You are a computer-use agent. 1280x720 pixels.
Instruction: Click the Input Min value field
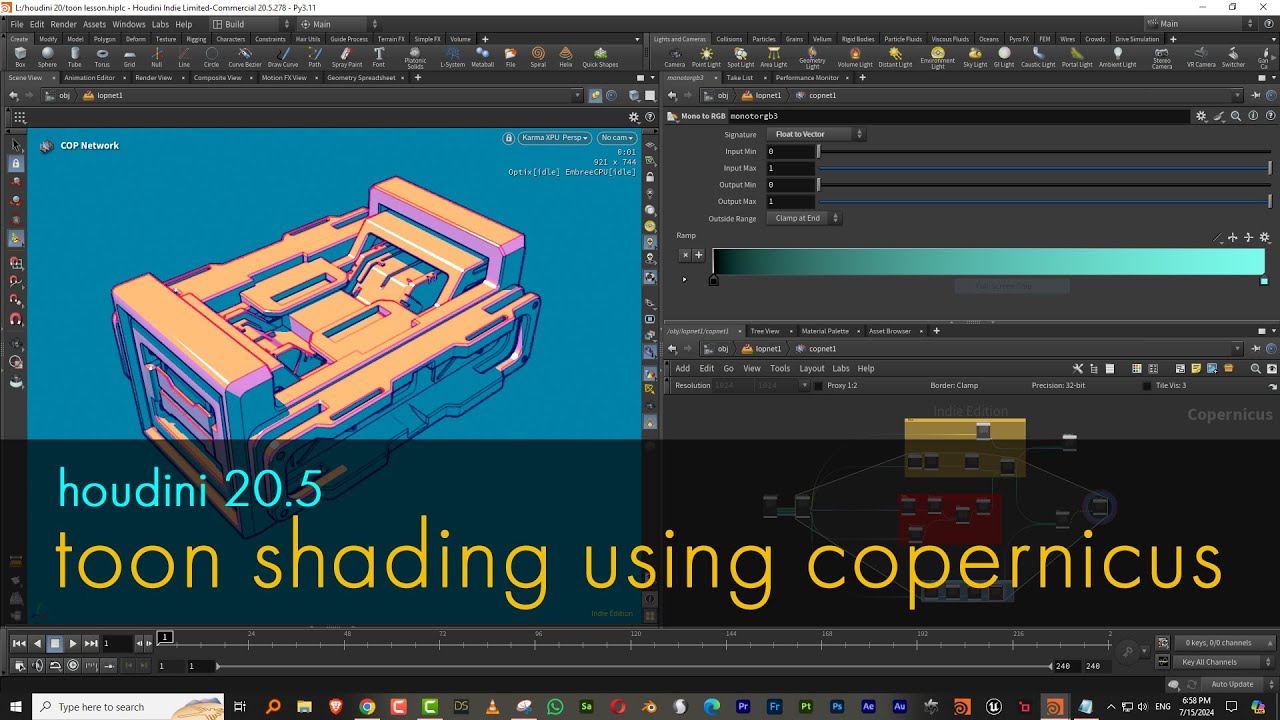click(790, 151)
